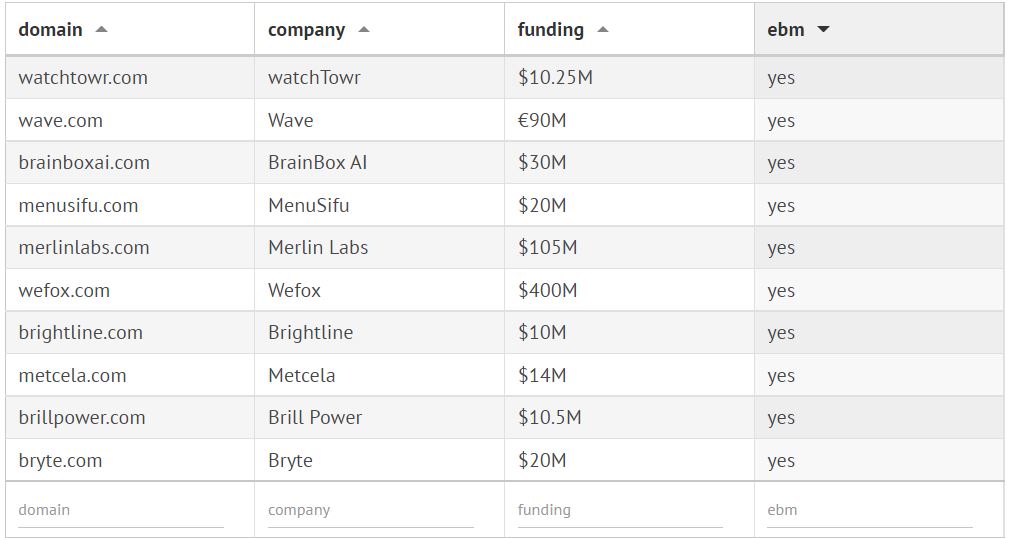The width and height of the screenshot is (1012, 538).
Task: Click the brightline.com domain cell
Action: 80,333
